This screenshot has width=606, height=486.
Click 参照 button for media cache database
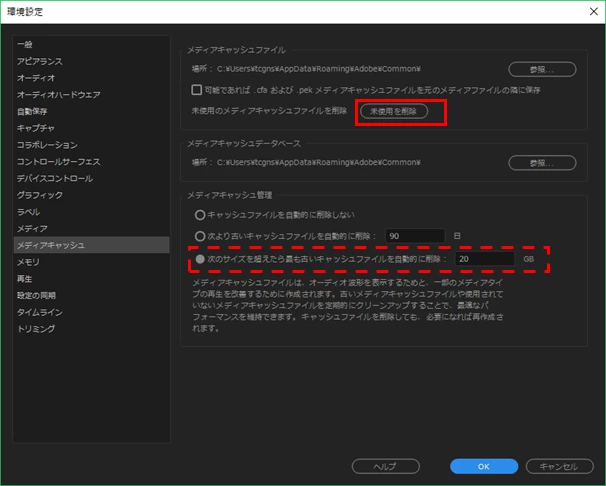click(x=542, y=163)
